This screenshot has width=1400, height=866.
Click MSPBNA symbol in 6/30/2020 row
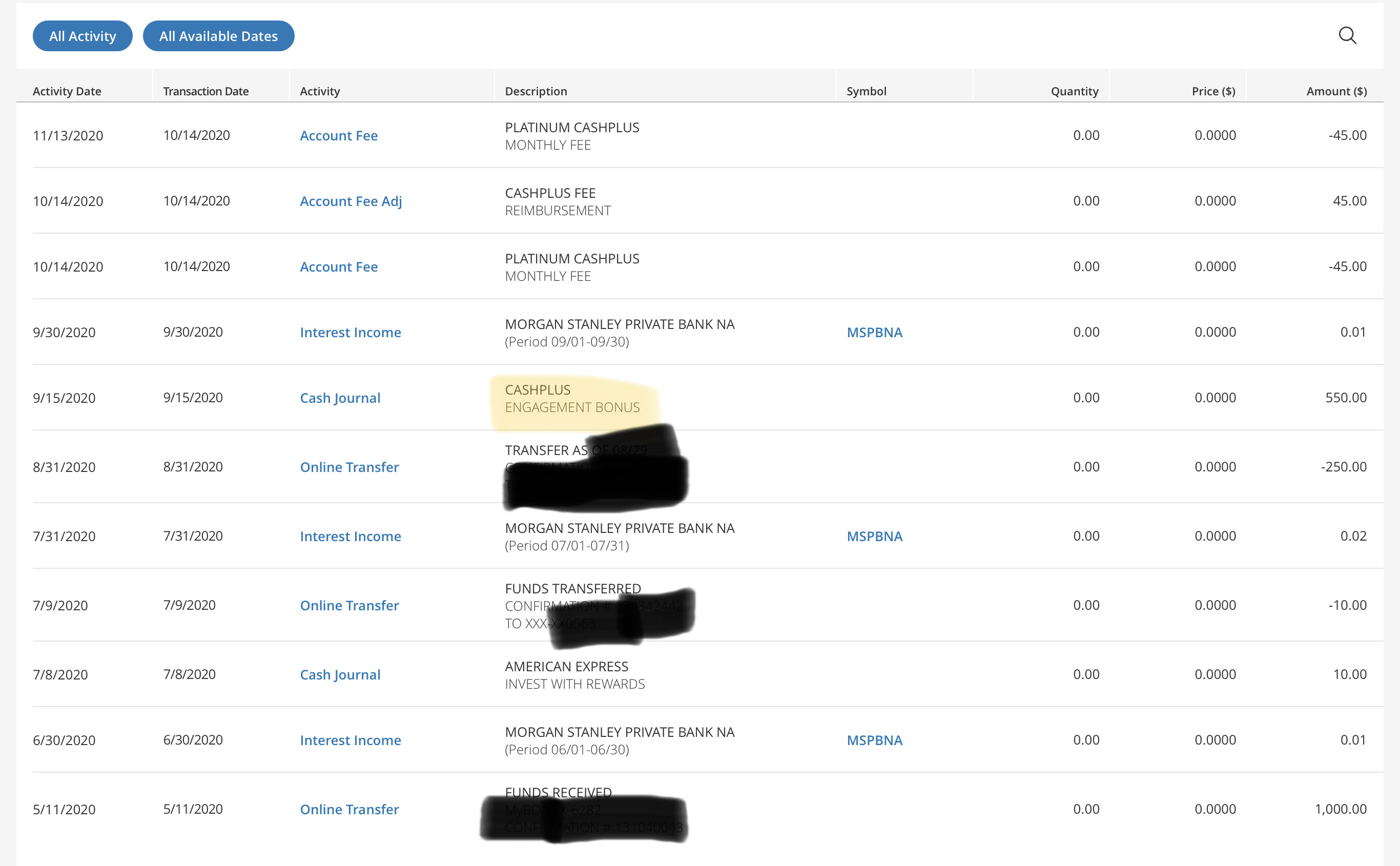click(874, 740)
